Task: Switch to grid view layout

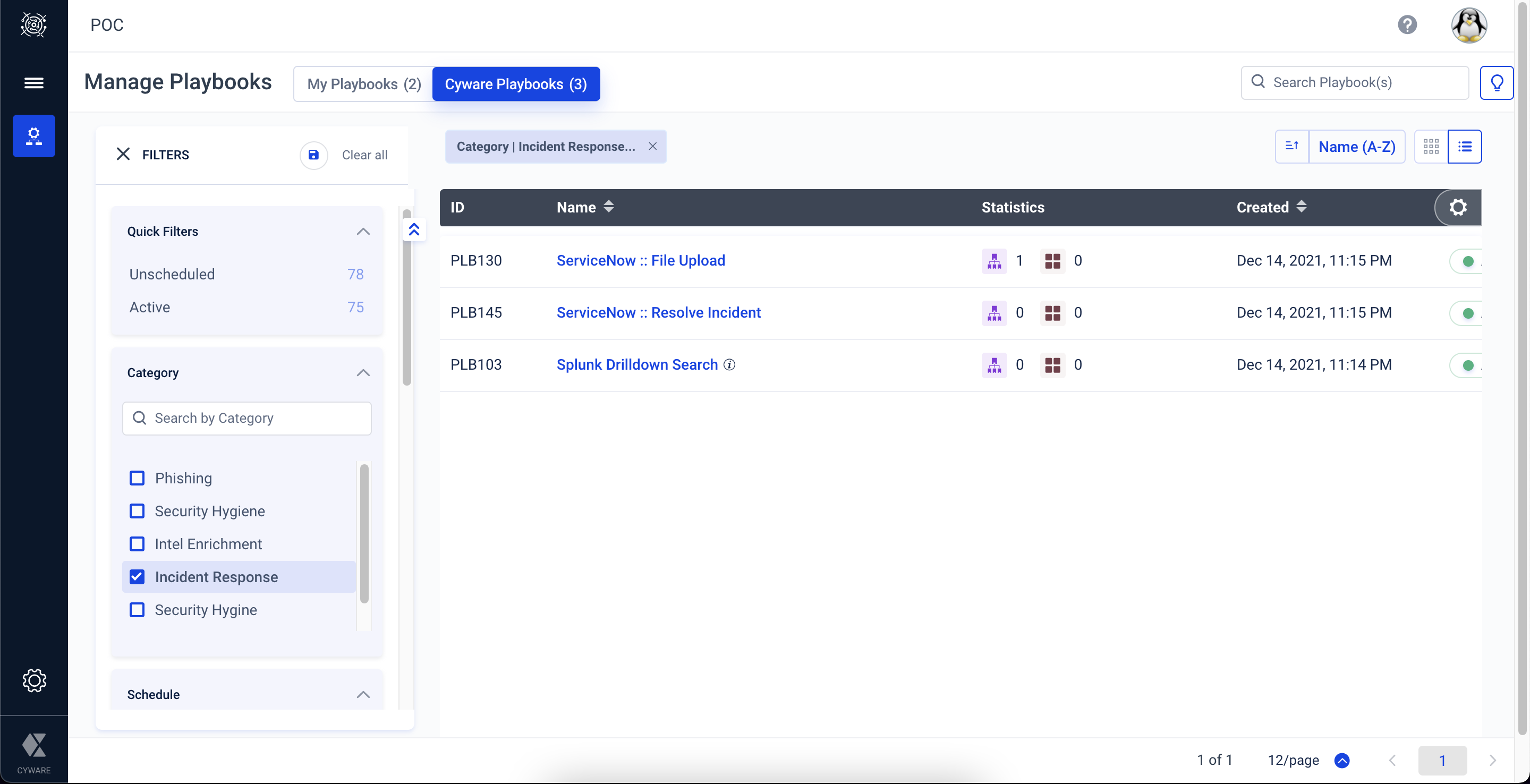Action: coord(1430,146)
